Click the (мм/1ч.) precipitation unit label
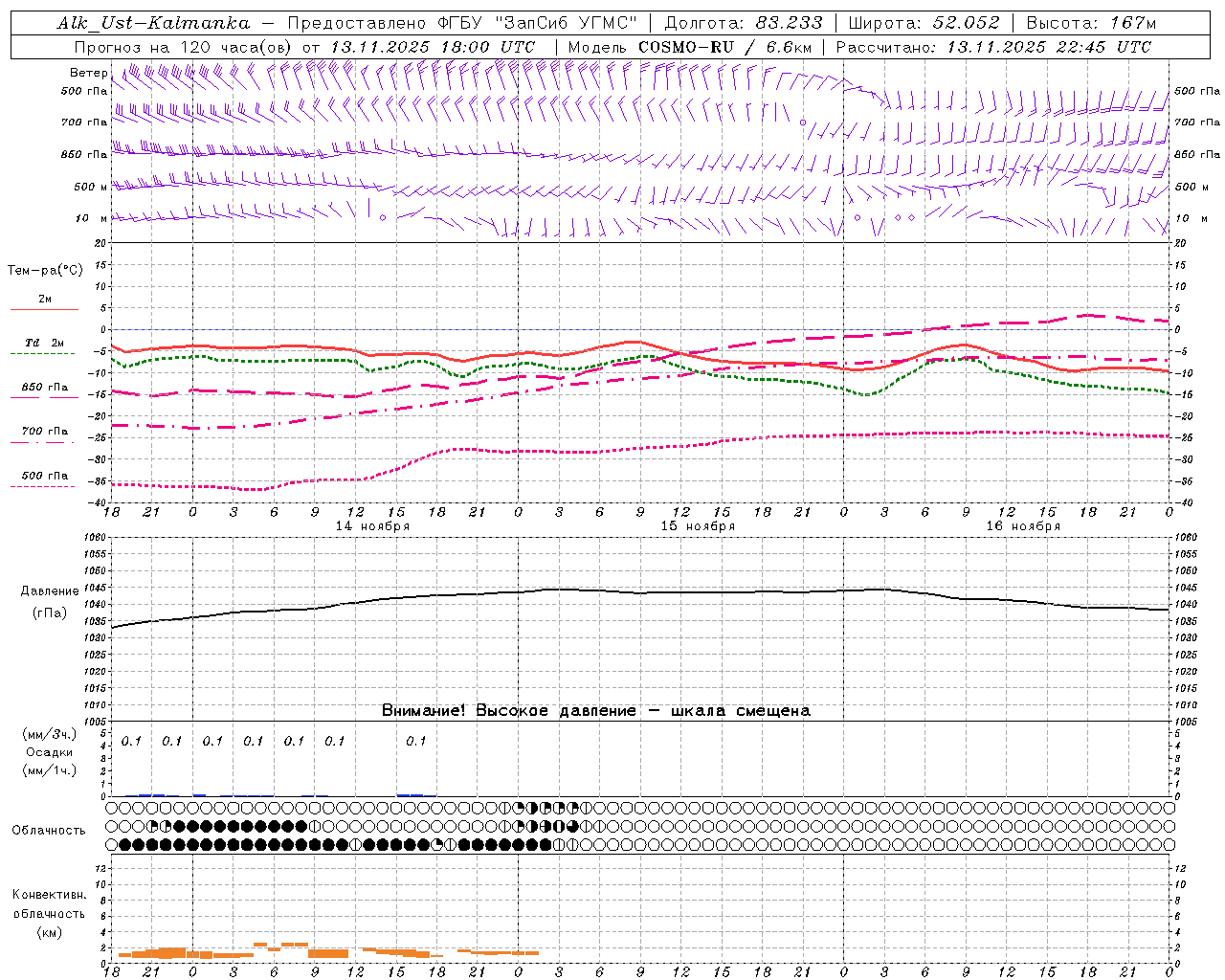 (49, 770)
